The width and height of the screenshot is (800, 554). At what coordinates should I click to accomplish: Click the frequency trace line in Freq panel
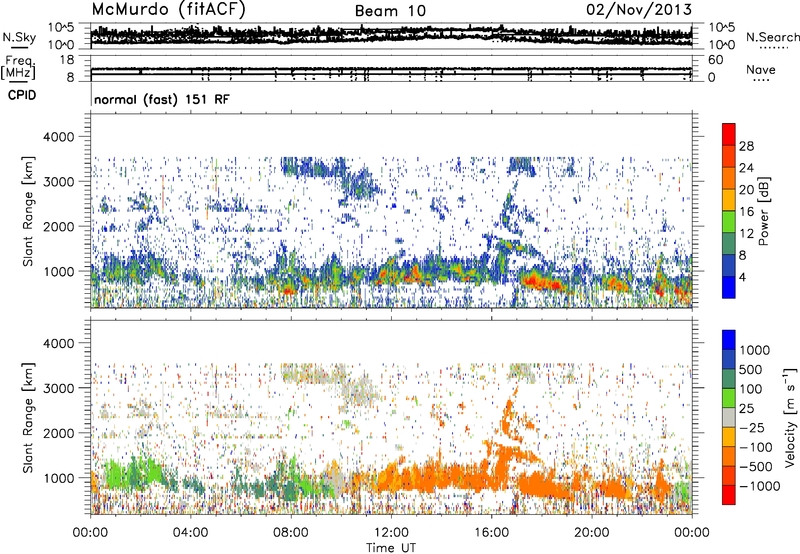391,69
